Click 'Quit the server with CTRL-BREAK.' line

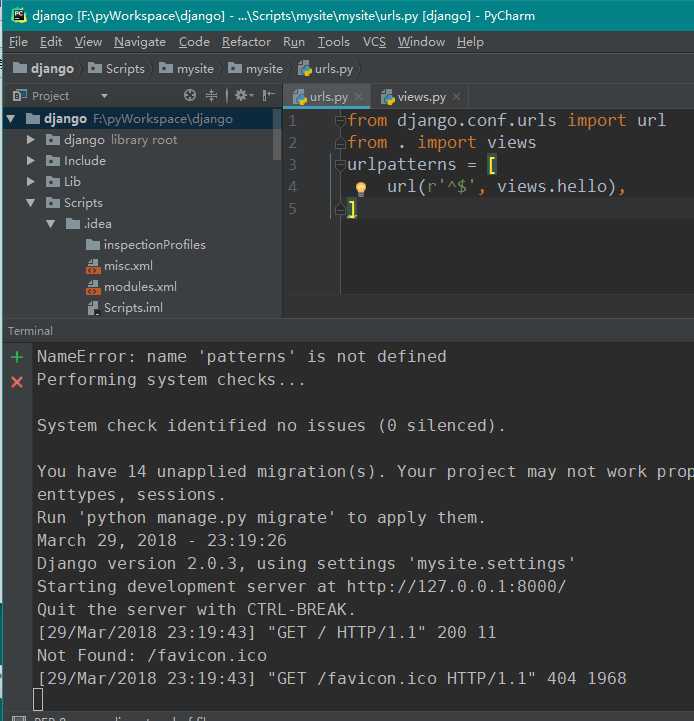click(x=196, y=610)
